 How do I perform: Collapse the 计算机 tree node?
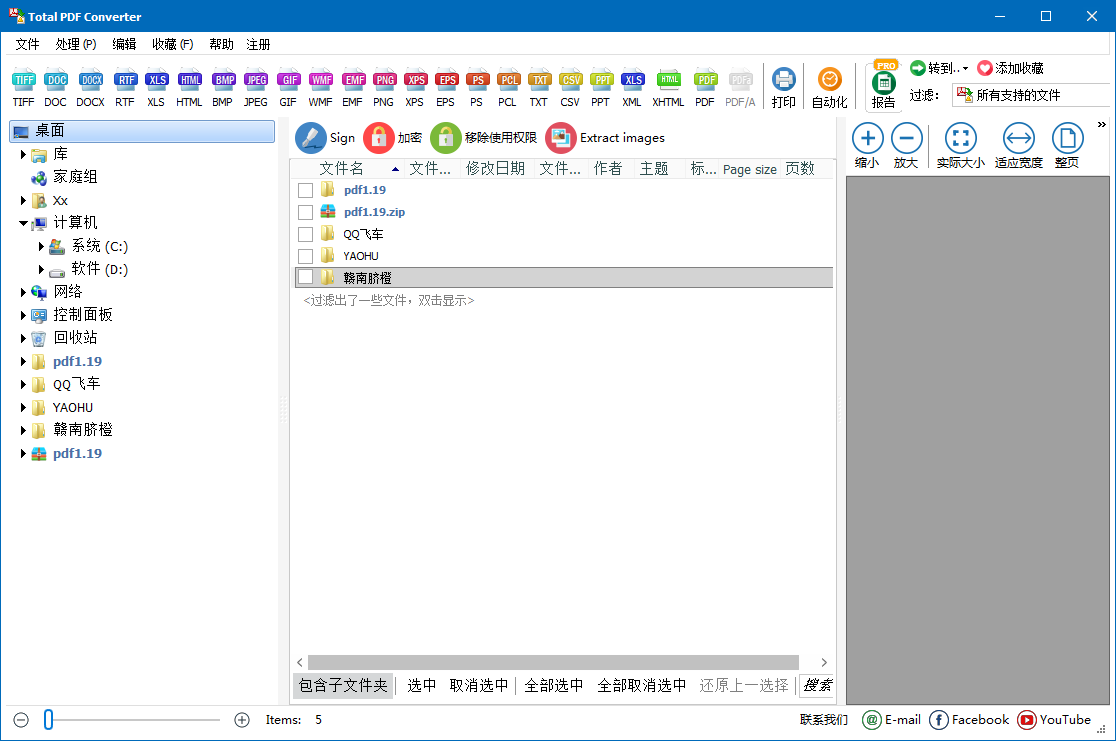pos(23,224)
